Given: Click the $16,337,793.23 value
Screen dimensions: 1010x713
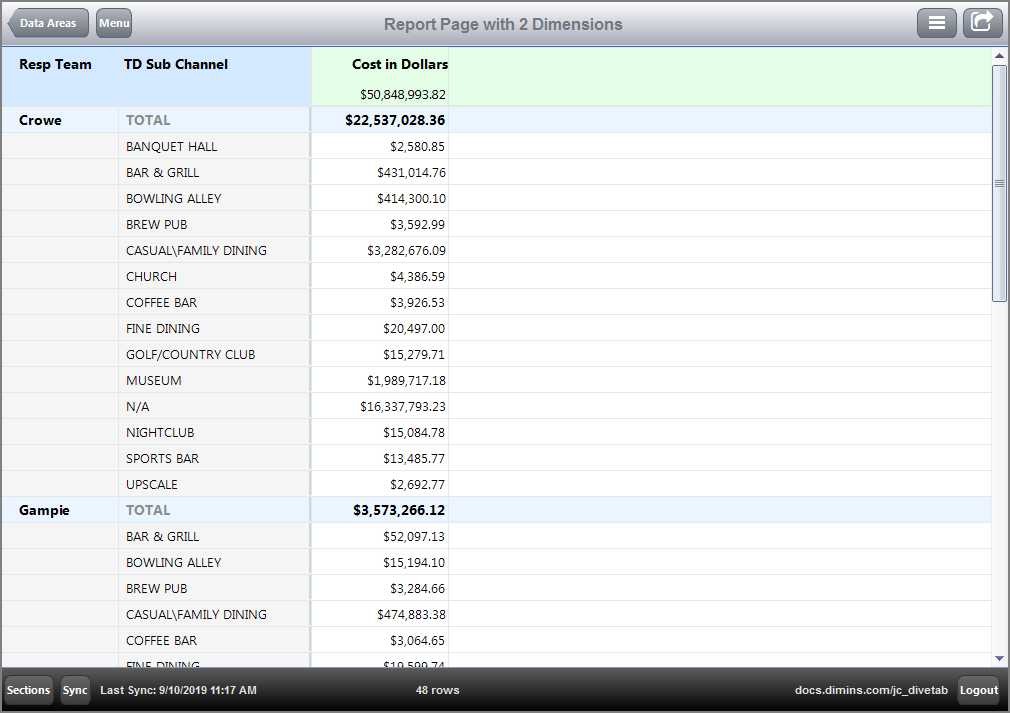Looking at the screenshot, I should click(403, 406).
